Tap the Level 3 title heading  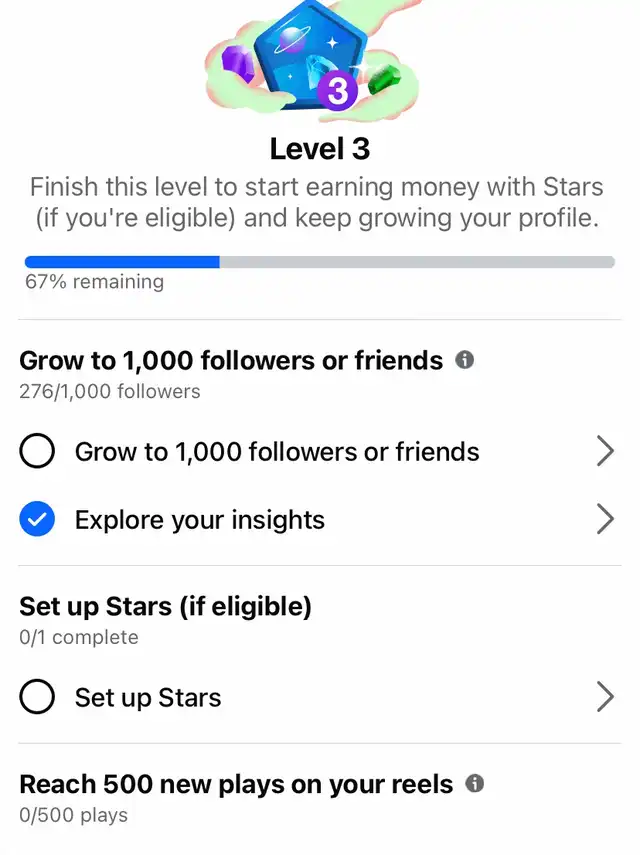tap(320, 148)
